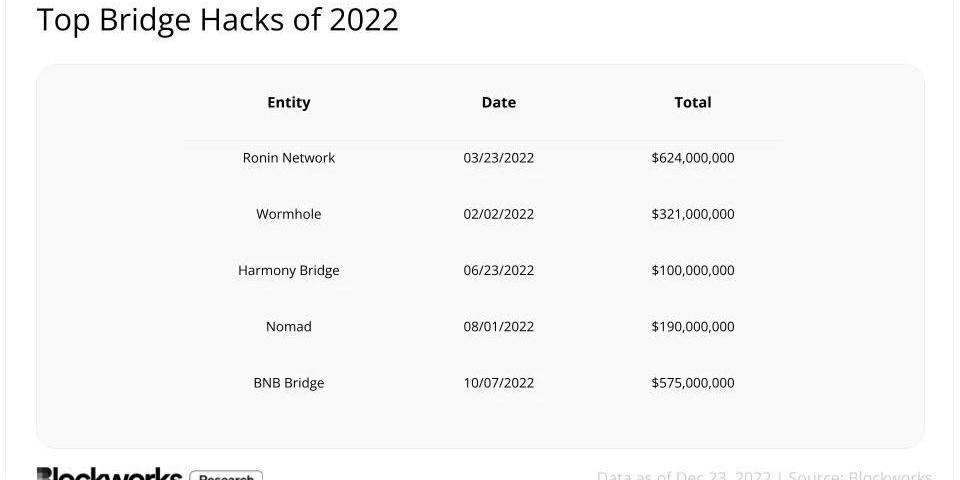Click the Source: Blockworks footer text
The height and width of the screenshot is (480, 960).
coord(860,476)
